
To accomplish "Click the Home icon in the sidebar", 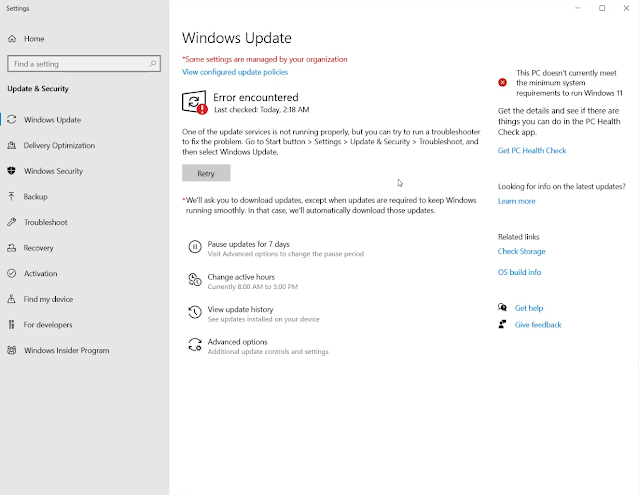I will point(12,39).
